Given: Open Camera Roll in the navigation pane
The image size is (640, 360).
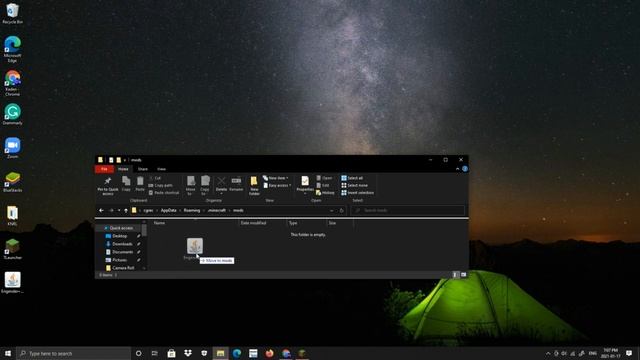Looking at the screenshot, I should tap(123, 268).
